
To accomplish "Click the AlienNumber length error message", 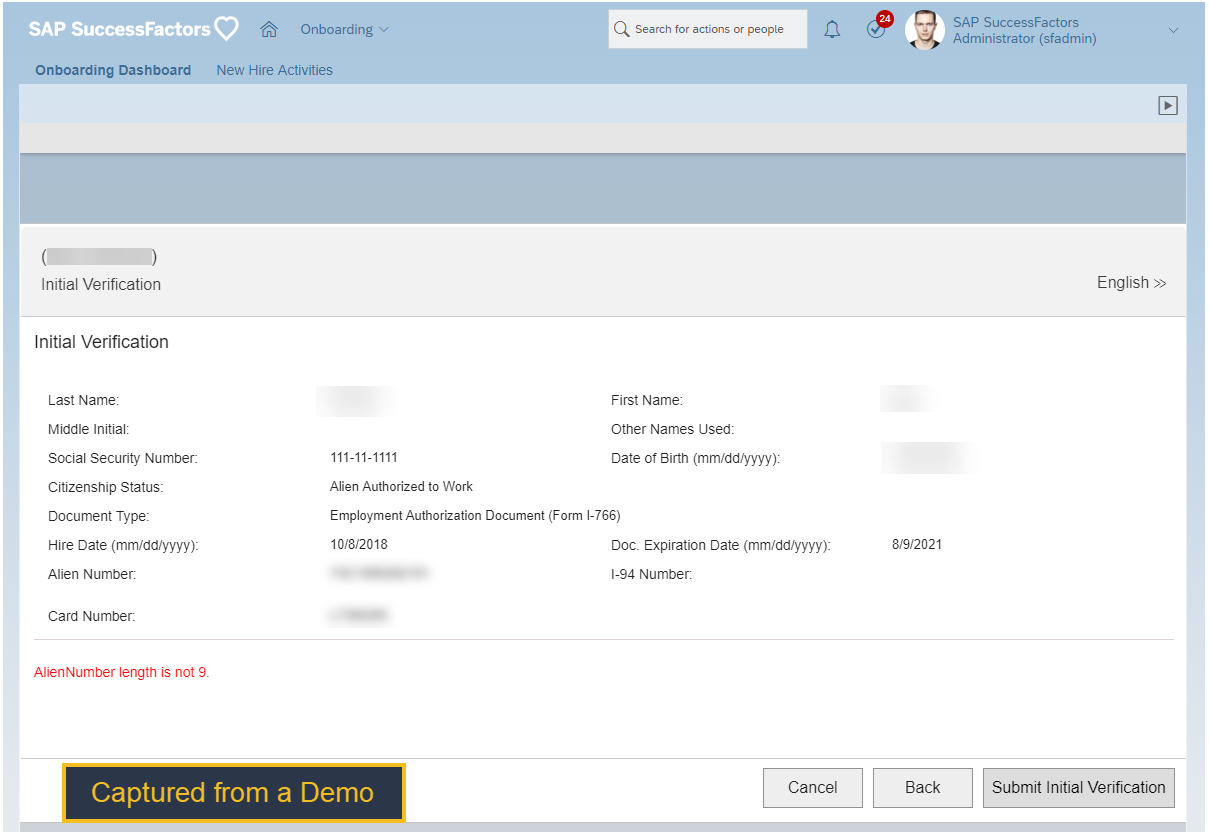I will 122,672.
